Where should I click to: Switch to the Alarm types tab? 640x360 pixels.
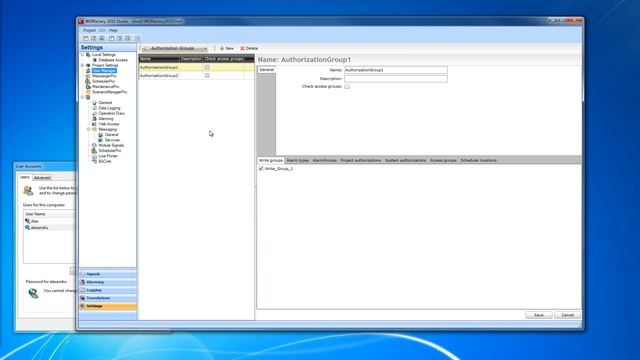coord(298,160)
